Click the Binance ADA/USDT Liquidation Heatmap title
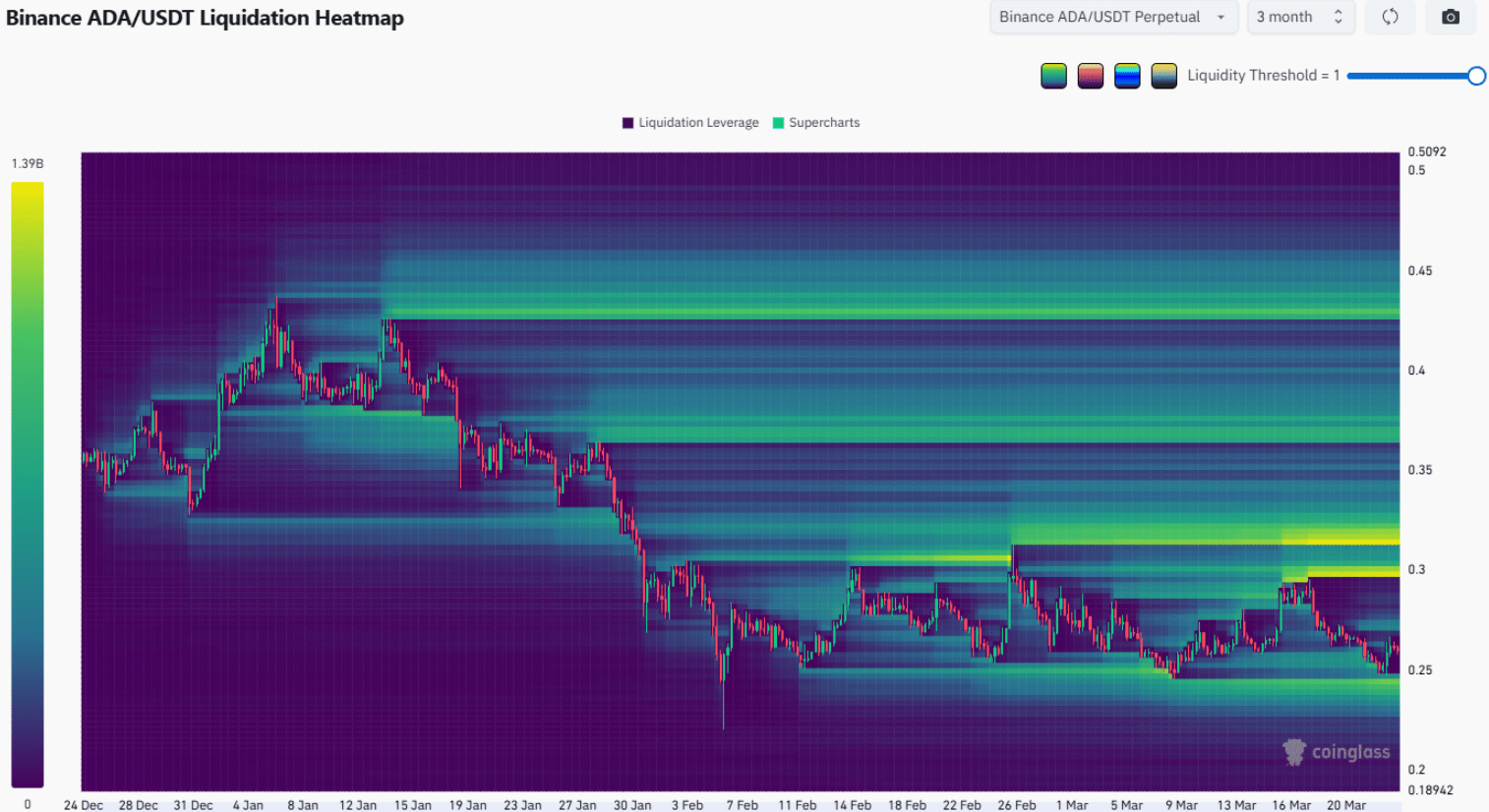Viewport: 1489px width, 812px height. click(205, 18)
